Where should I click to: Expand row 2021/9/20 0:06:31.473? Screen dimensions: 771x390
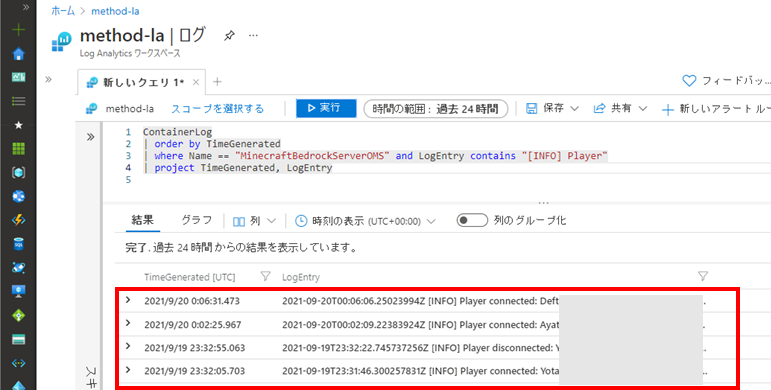pyautogui.click(x=128, y=300)
